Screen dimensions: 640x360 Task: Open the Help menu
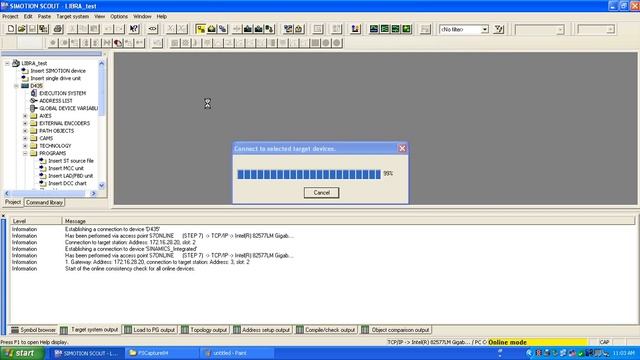pos(162,16)
